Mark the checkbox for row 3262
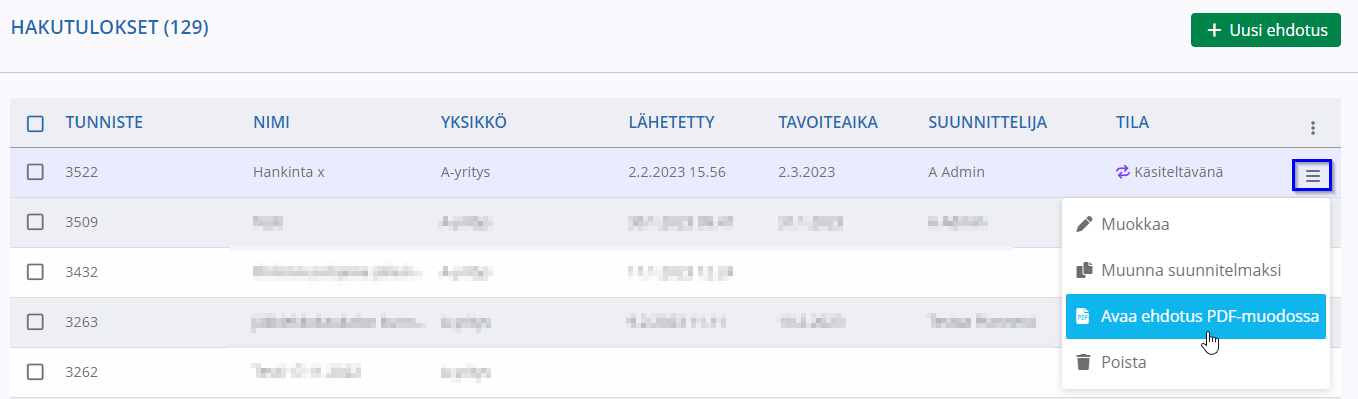Screen dimensions: 1358x399 pyautogui.click(x=35, y=371)
